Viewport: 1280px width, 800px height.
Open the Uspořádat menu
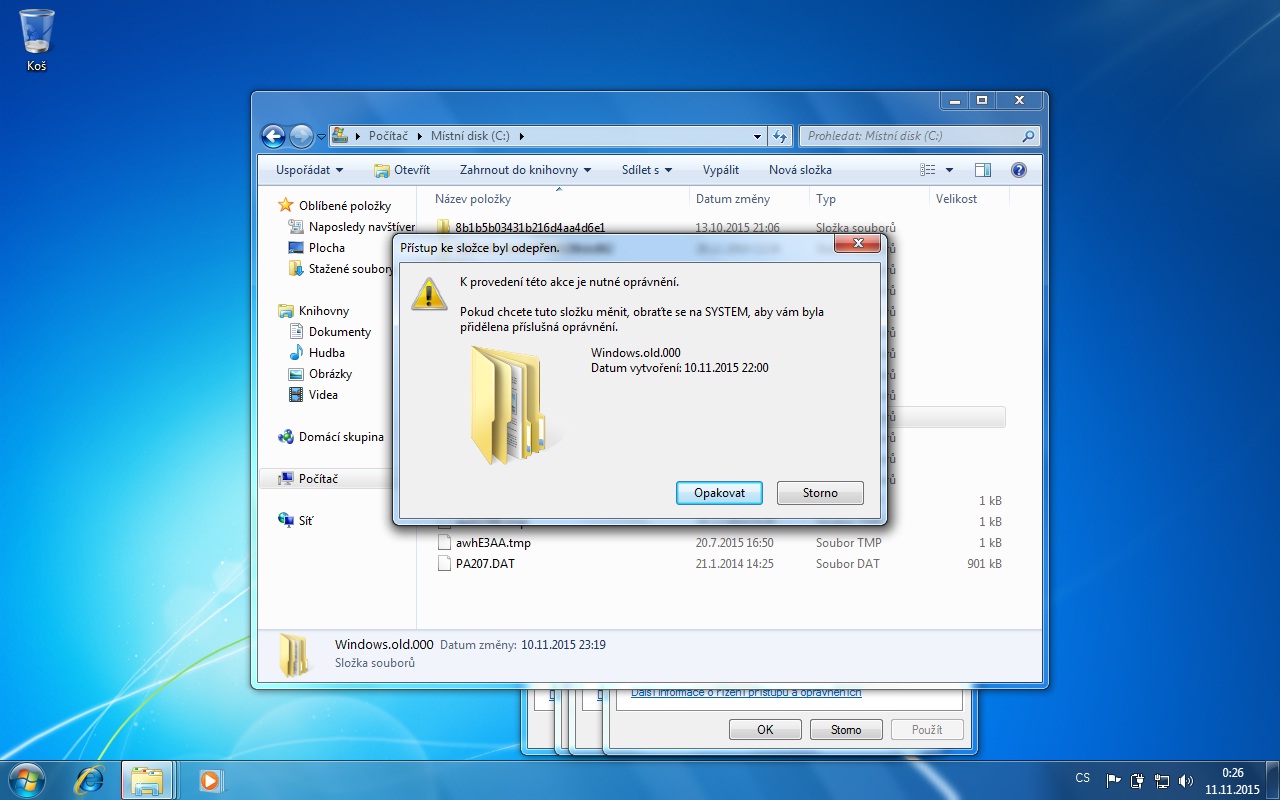pyautogui.click(x=309, y=170)
